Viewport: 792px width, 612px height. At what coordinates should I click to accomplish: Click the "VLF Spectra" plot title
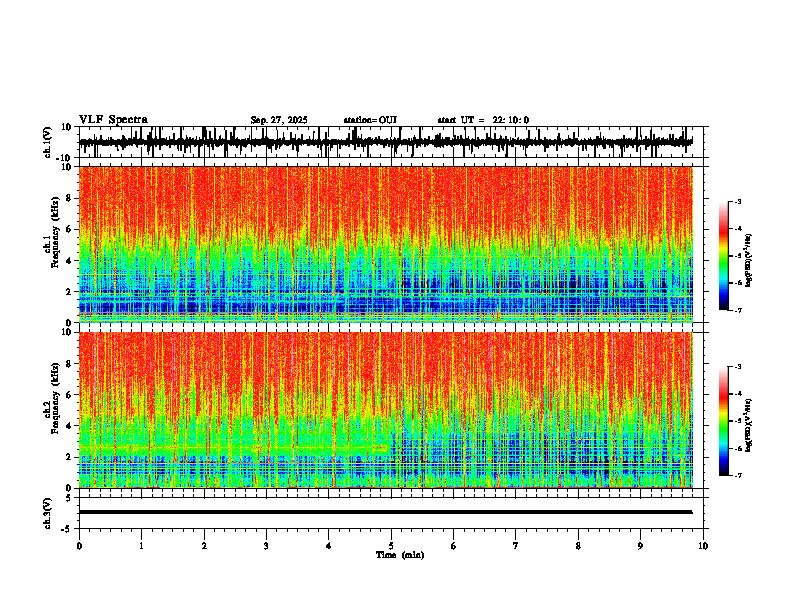point(113,120)
